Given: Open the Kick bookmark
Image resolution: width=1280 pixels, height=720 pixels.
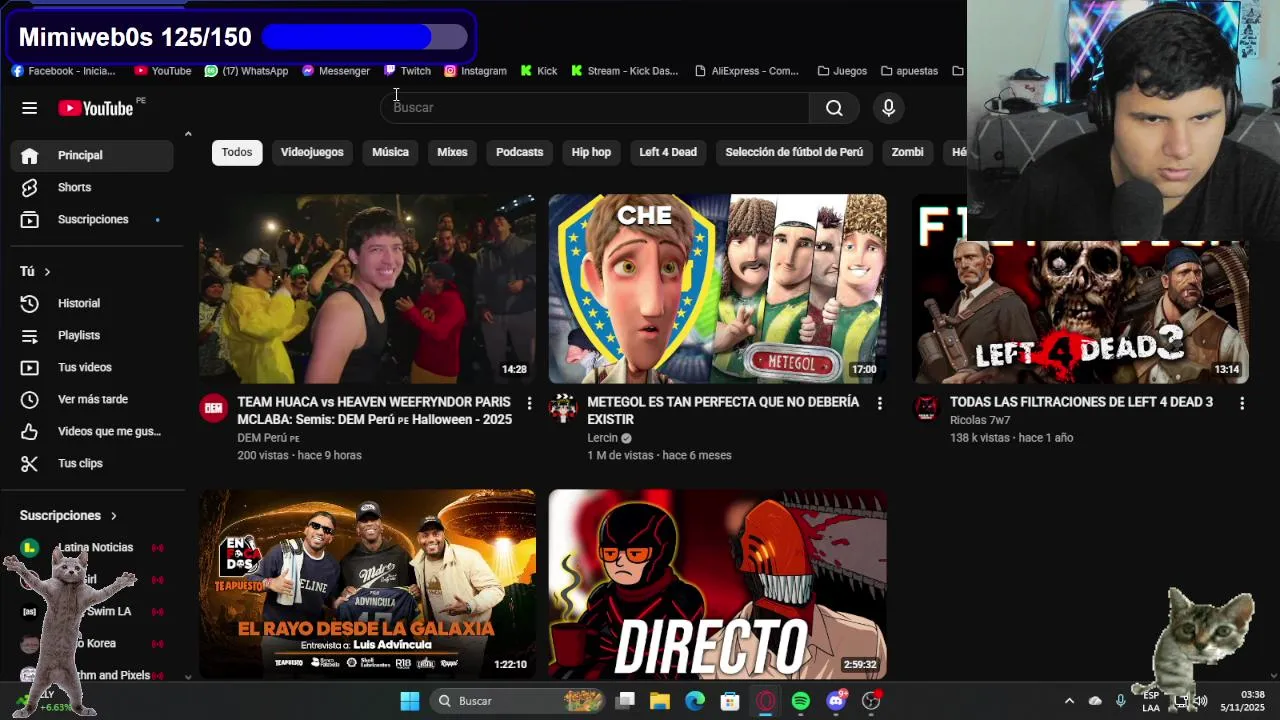Looking at the screenshot, I should point(539,71).
